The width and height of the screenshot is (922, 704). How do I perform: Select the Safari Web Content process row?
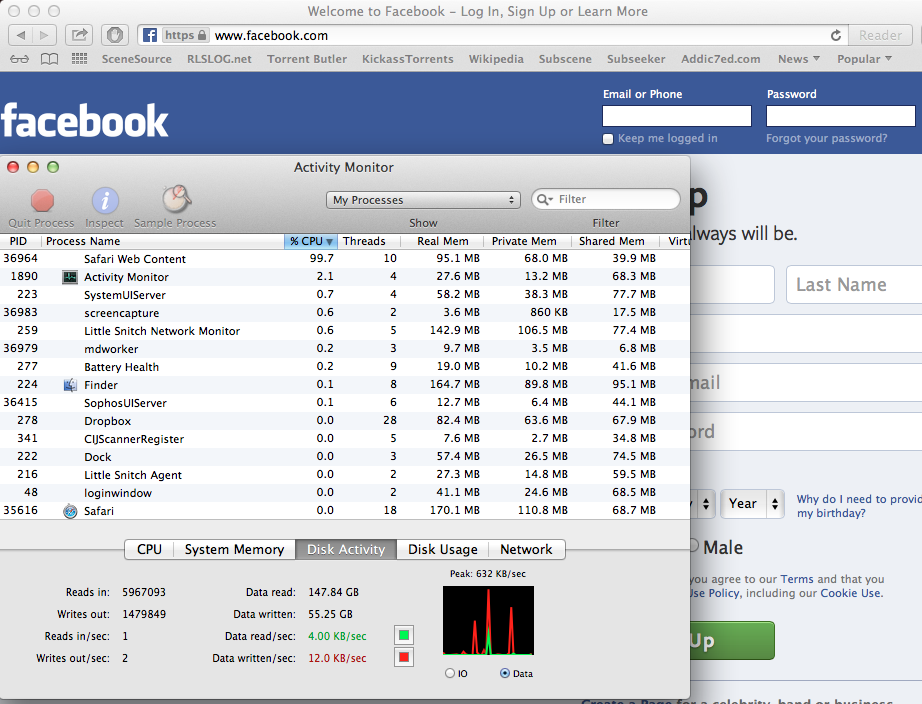[345, 259]
